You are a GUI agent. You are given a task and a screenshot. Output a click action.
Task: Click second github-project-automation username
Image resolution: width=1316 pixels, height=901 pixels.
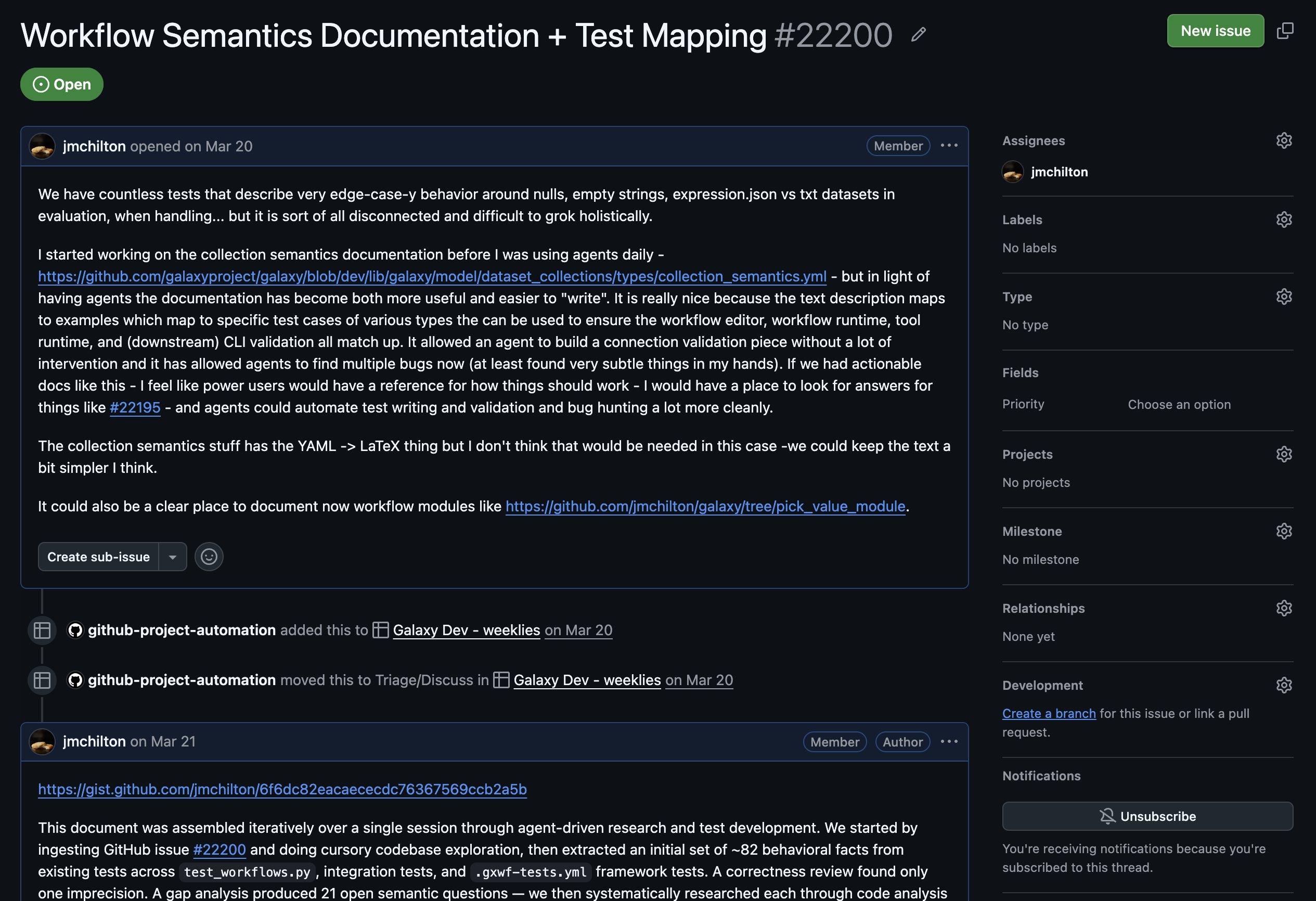(182, 680)
